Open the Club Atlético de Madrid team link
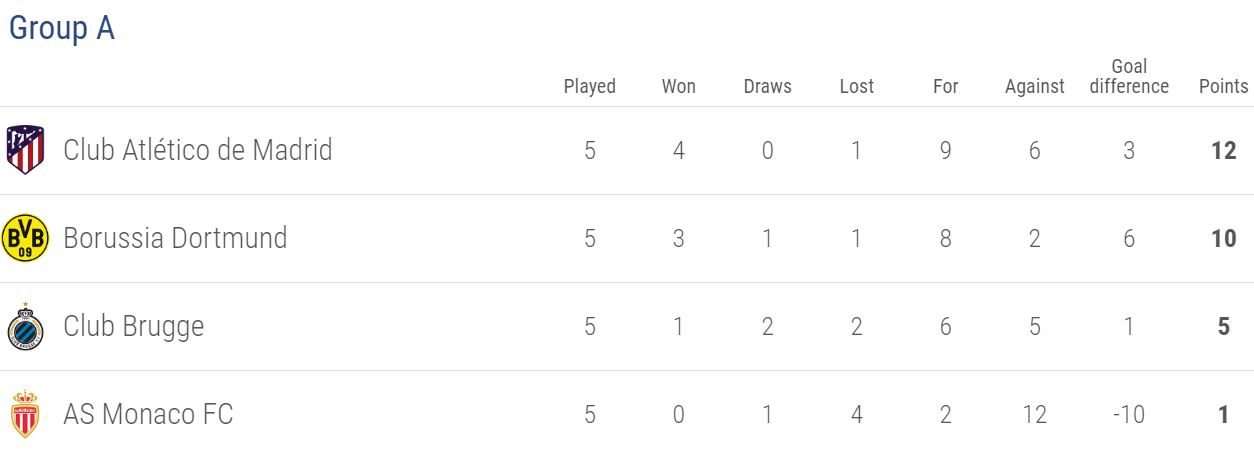 (198, 150)
